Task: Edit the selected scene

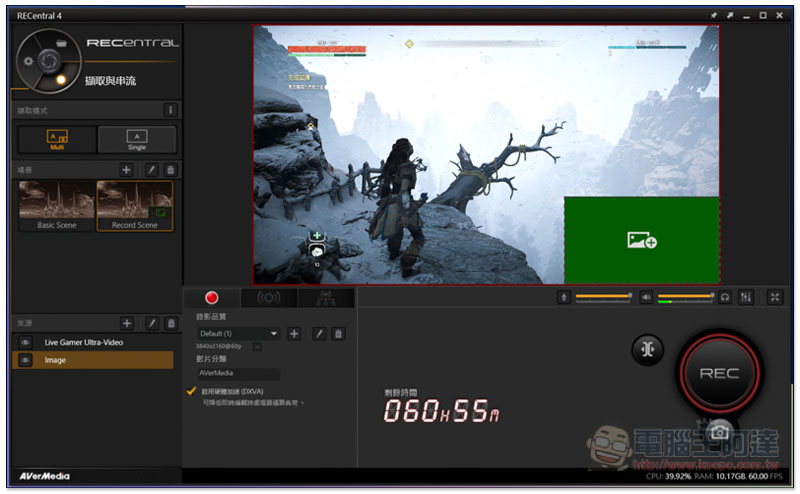Action: [152, 169]
